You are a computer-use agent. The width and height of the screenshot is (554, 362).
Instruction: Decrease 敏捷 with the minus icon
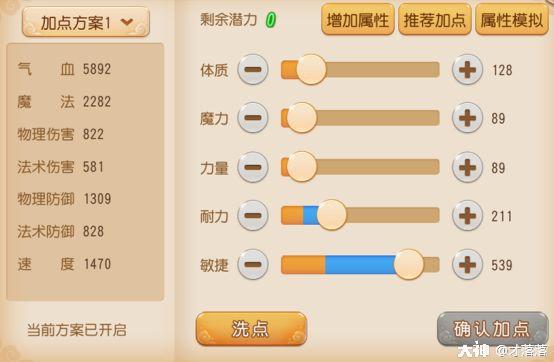tap(253, 265)
